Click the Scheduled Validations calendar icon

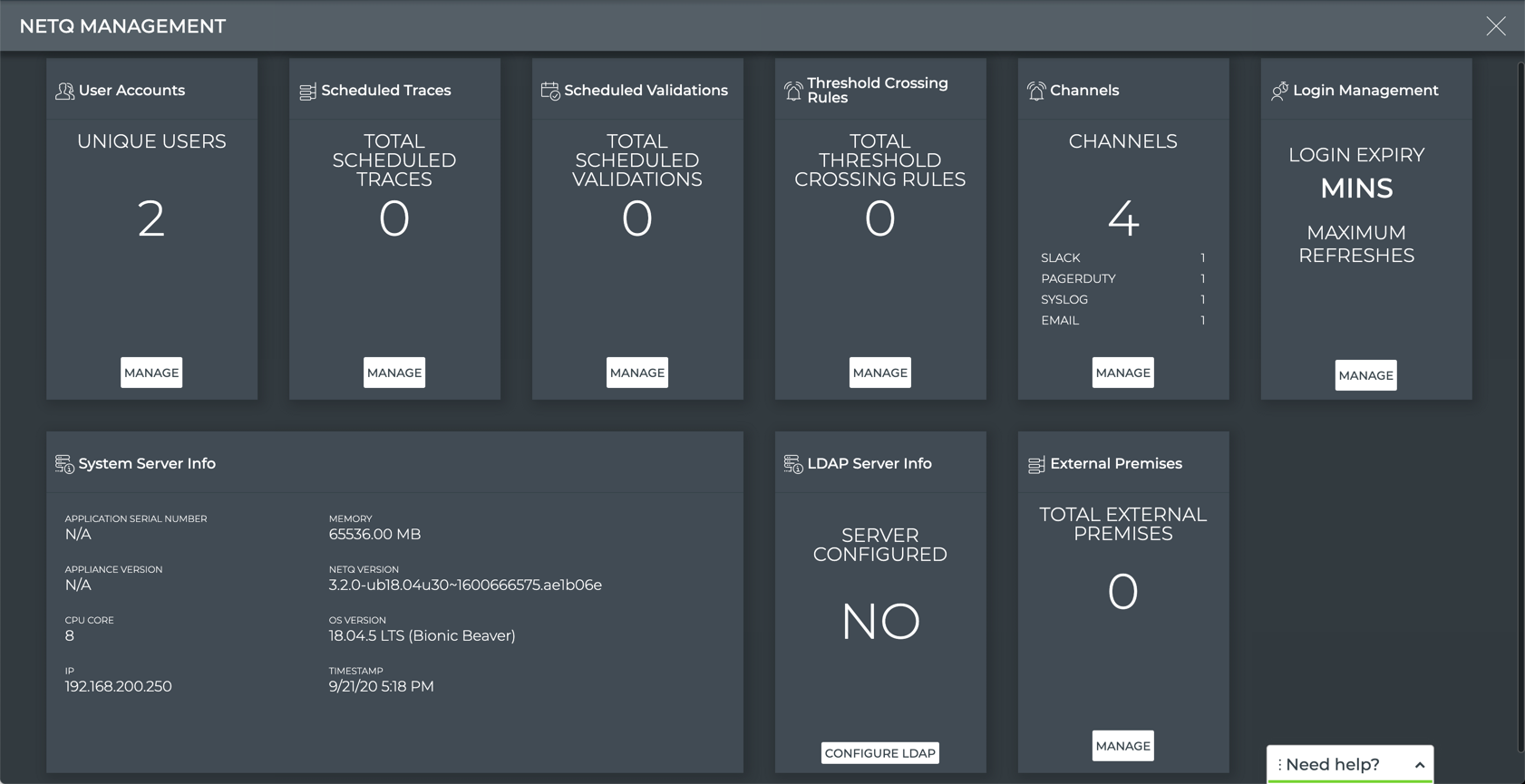tap(550, 91)
